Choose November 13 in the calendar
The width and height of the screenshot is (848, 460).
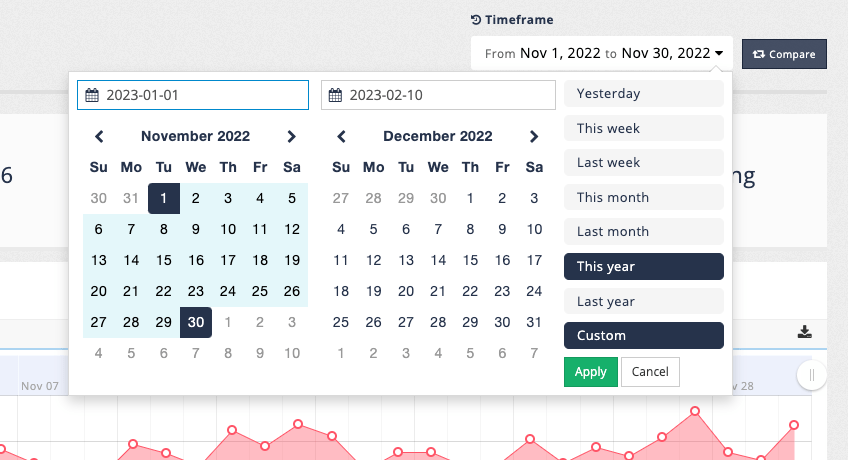coord(99,261)
